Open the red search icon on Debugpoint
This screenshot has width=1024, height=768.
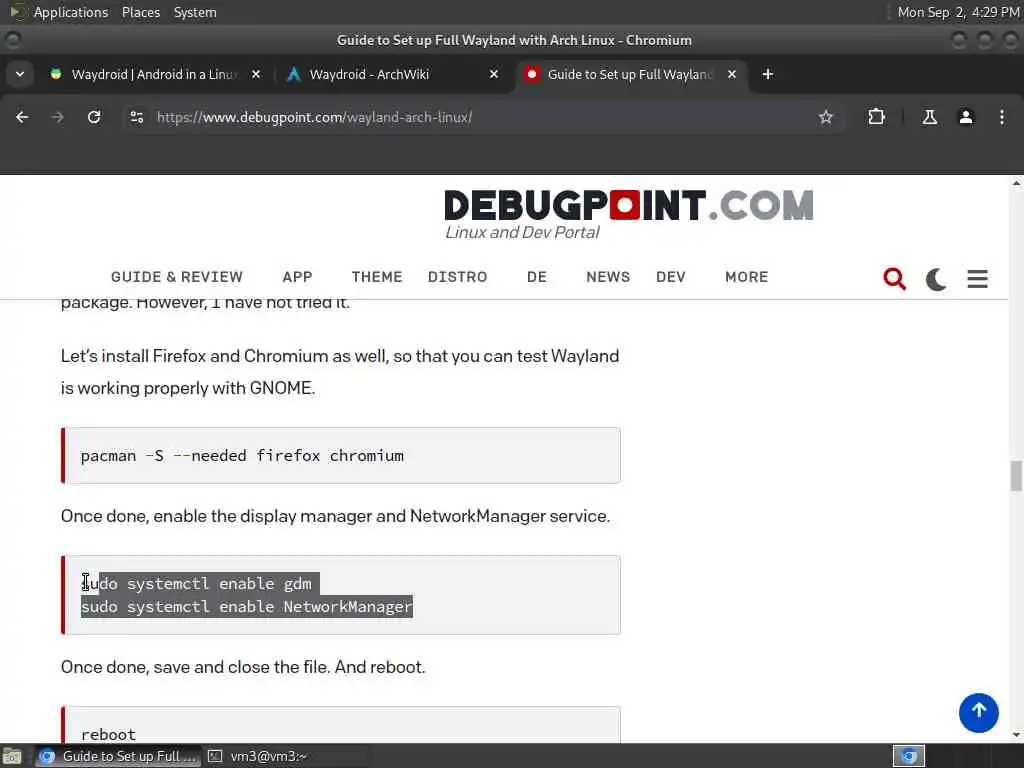click(895, 278)
